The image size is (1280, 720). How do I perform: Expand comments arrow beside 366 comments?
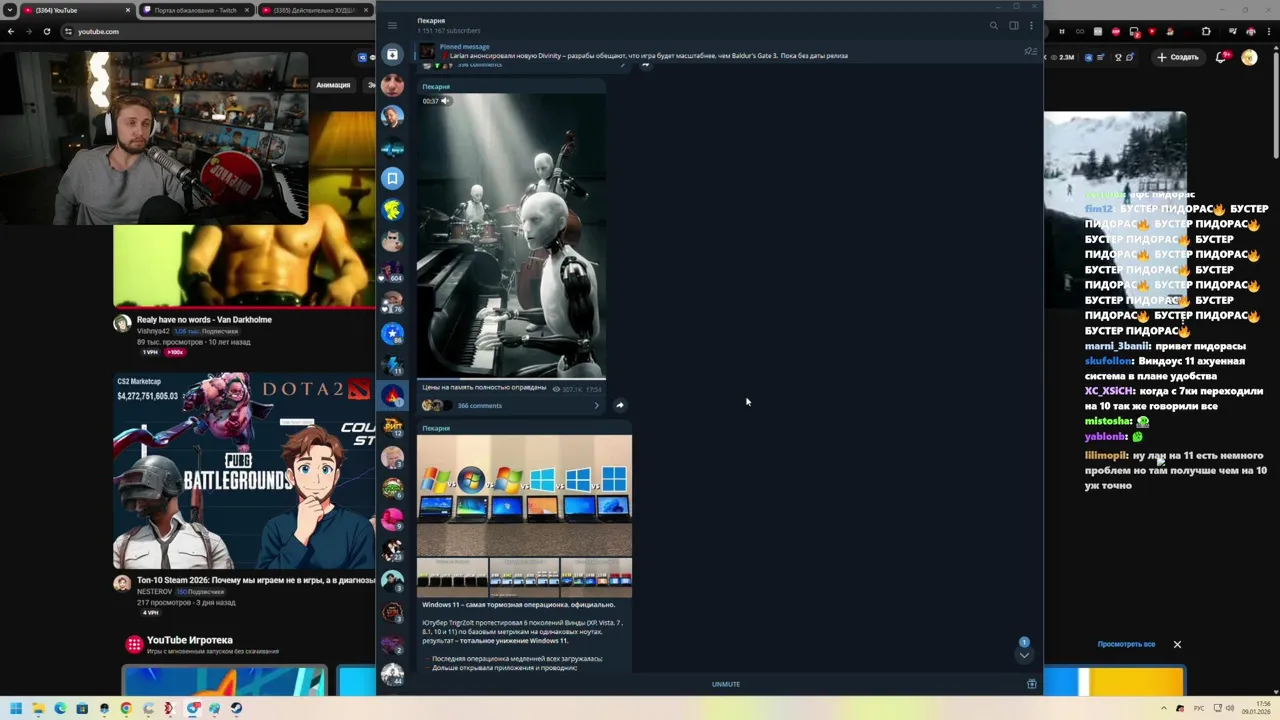pos(596,406)
